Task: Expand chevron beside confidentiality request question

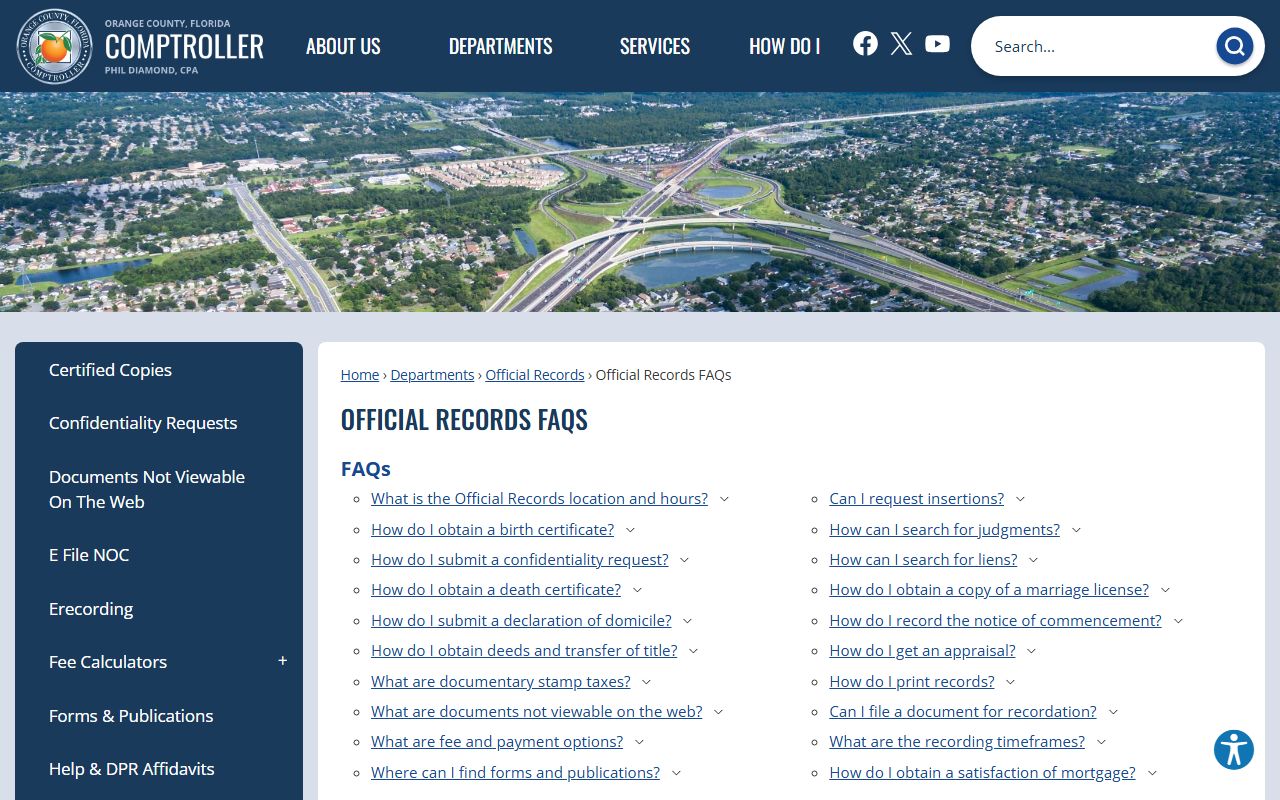Action: [684, 560]
